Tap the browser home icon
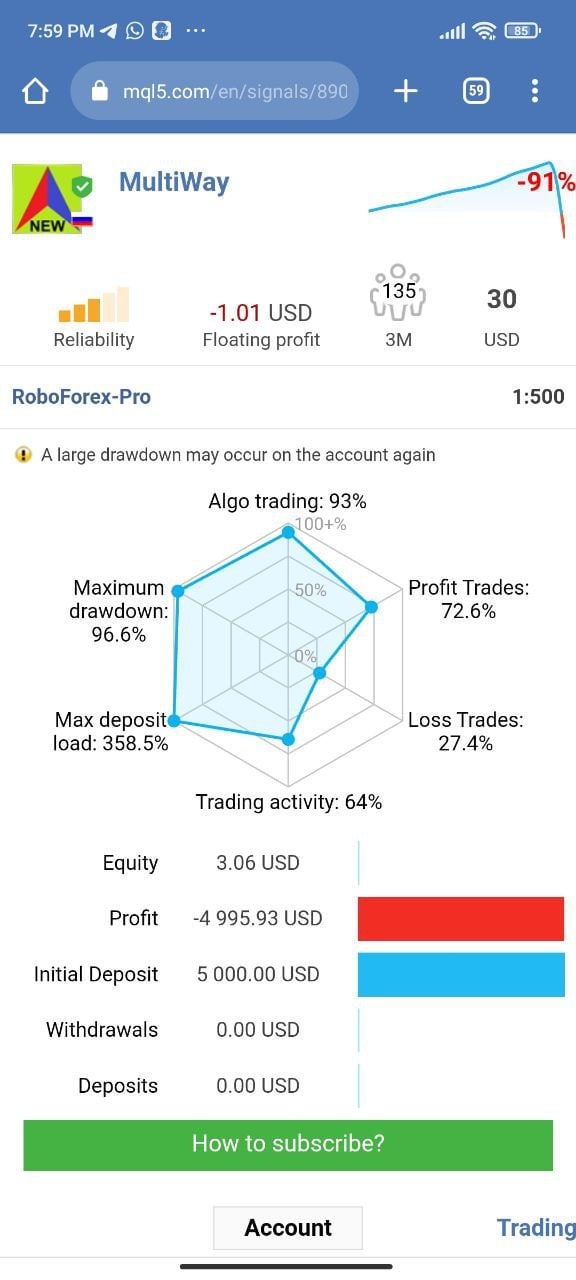Screen dimensions: 576x1280 [x=35, y=92]
